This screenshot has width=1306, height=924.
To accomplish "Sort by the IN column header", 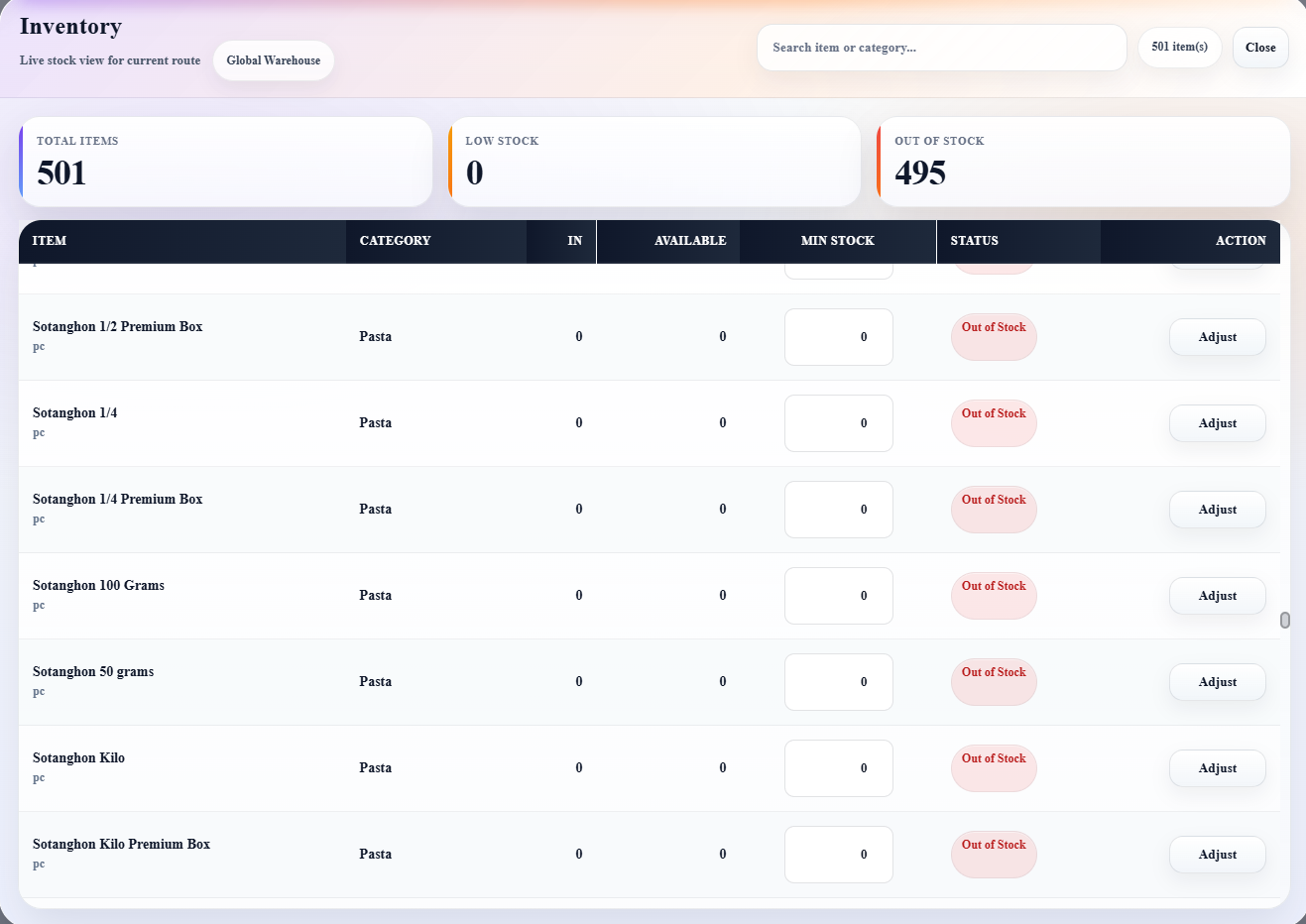I will tap(561, 241).
